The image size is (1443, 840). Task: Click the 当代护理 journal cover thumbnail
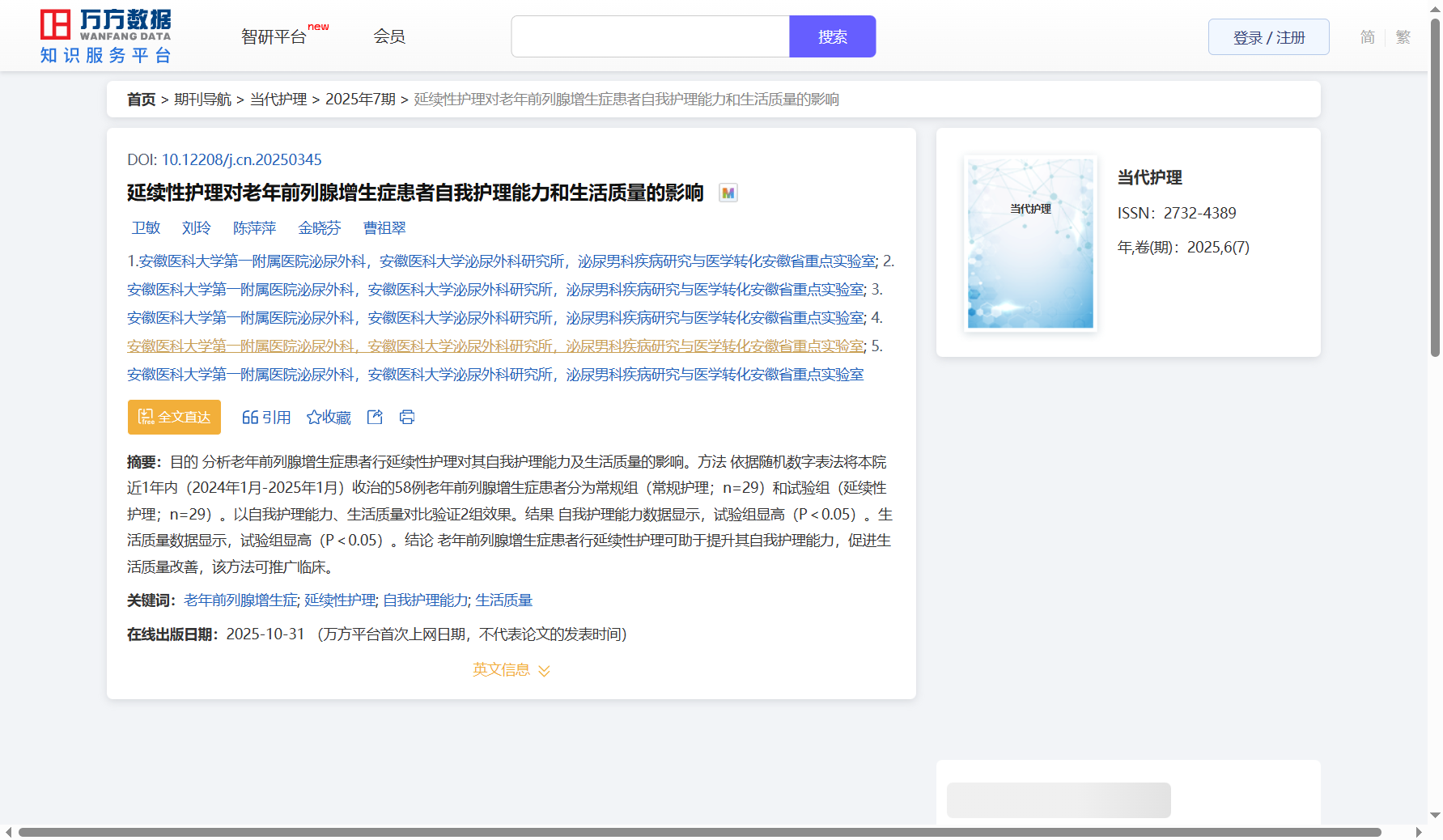point(1030,244)
